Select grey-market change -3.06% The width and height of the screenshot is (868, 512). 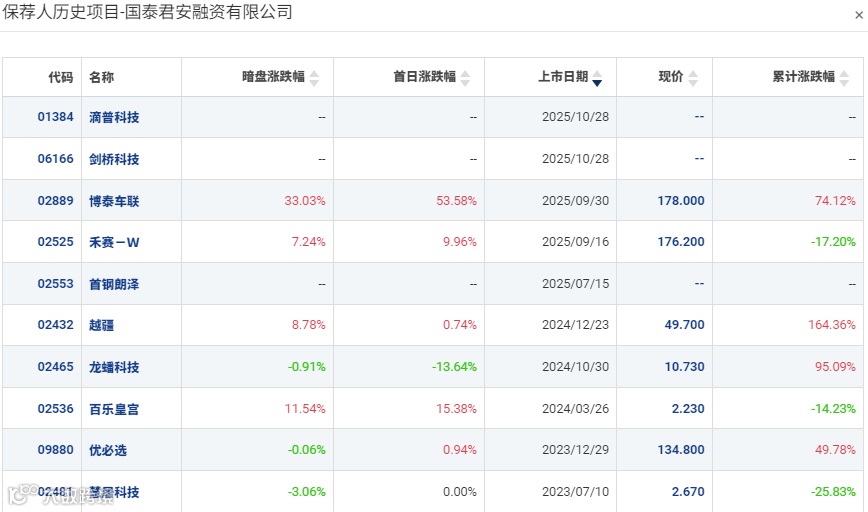tap(307, 492)
